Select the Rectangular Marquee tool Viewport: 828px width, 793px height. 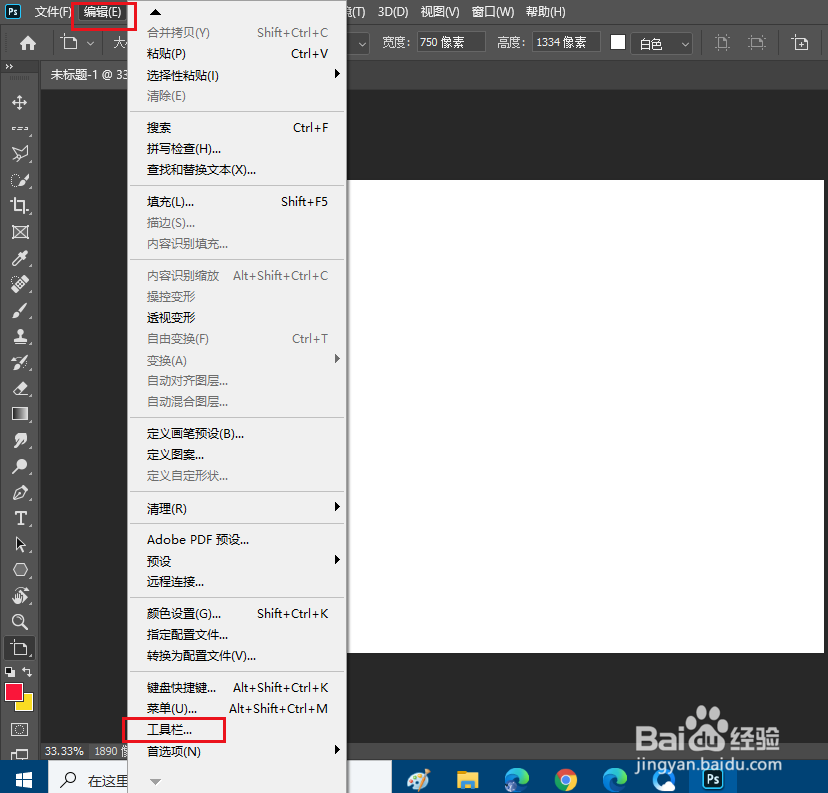[20, 128]
